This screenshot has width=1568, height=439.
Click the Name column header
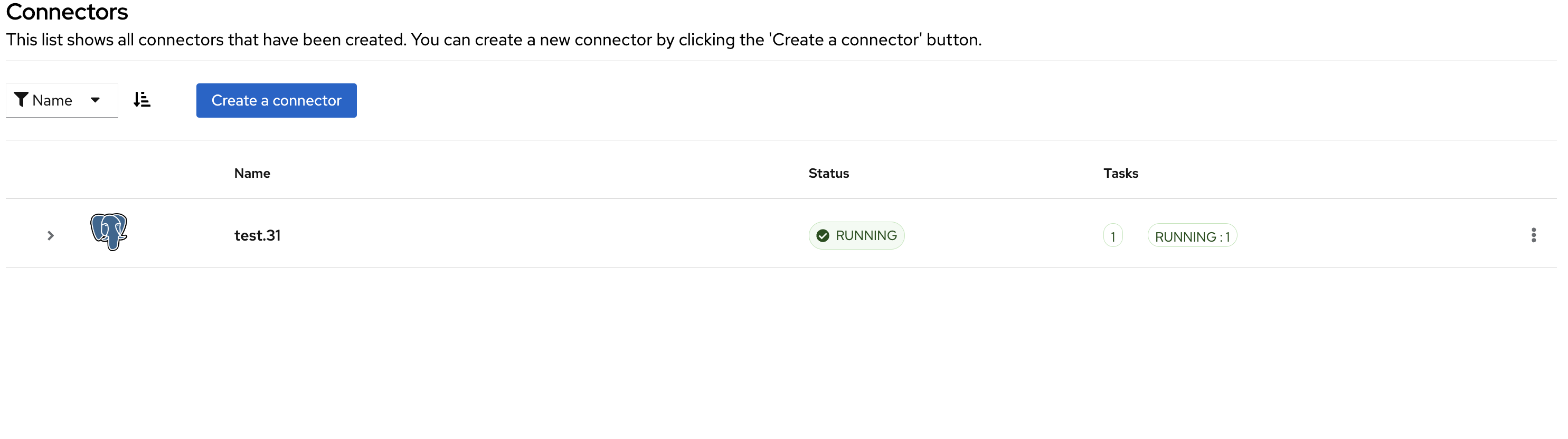(251, 173)
